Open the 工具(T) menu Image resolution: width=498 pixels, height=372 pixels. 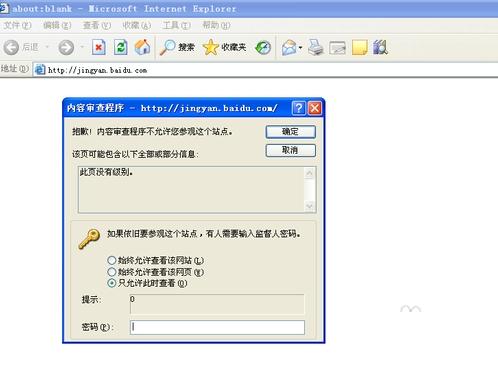pos(177,25)
